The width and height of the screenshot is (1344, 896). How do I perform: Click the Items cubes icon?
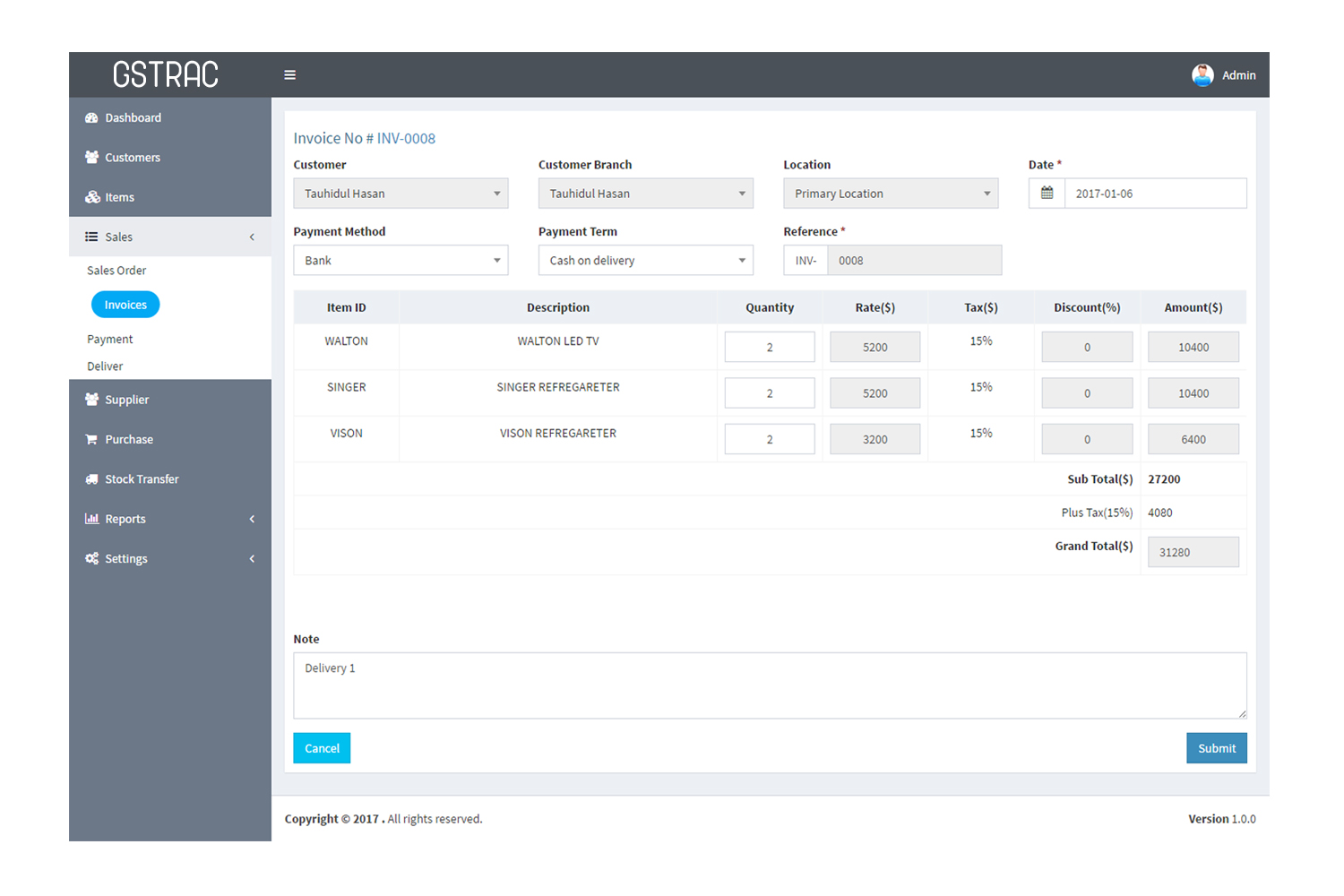[x=91, y=197]
